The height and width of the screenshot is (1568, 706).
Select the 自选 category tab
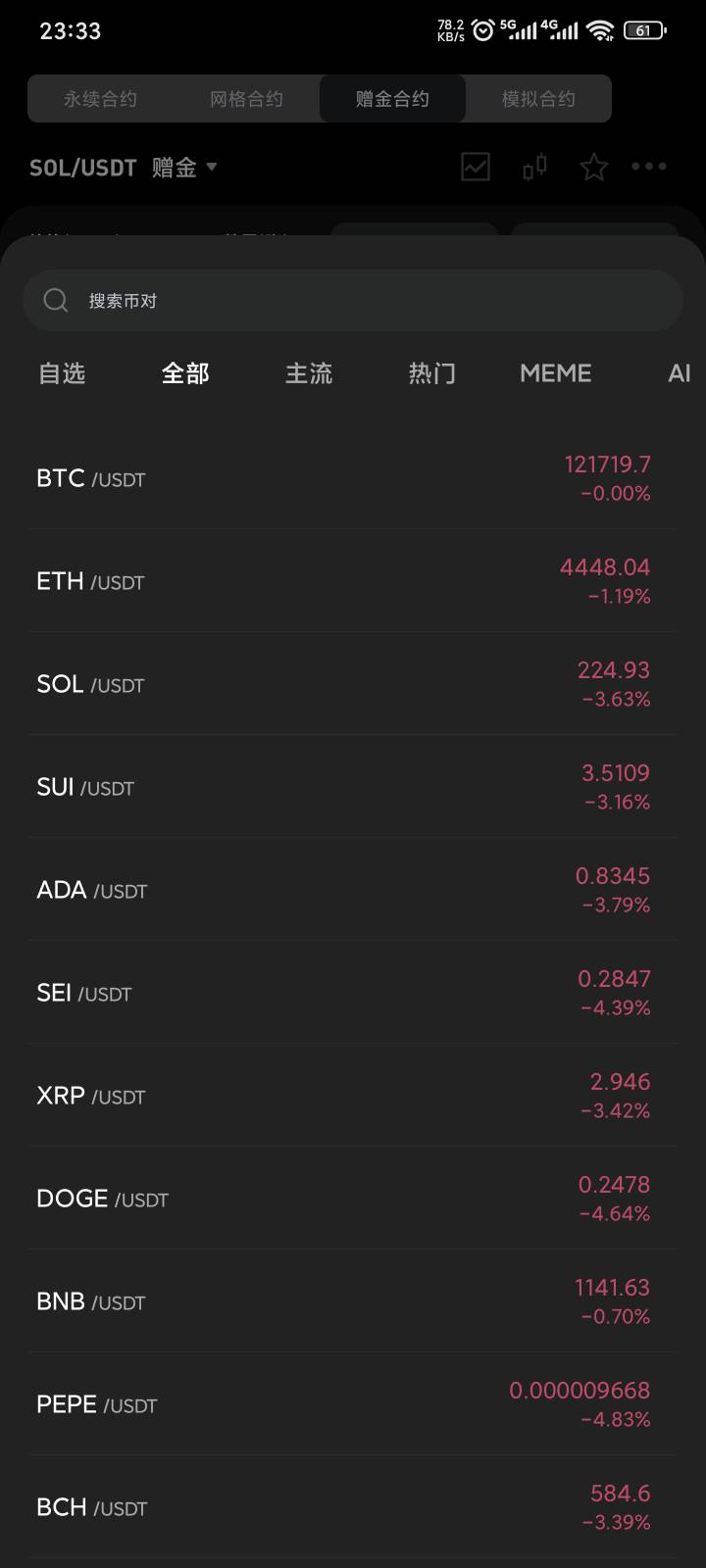point(62,373)
